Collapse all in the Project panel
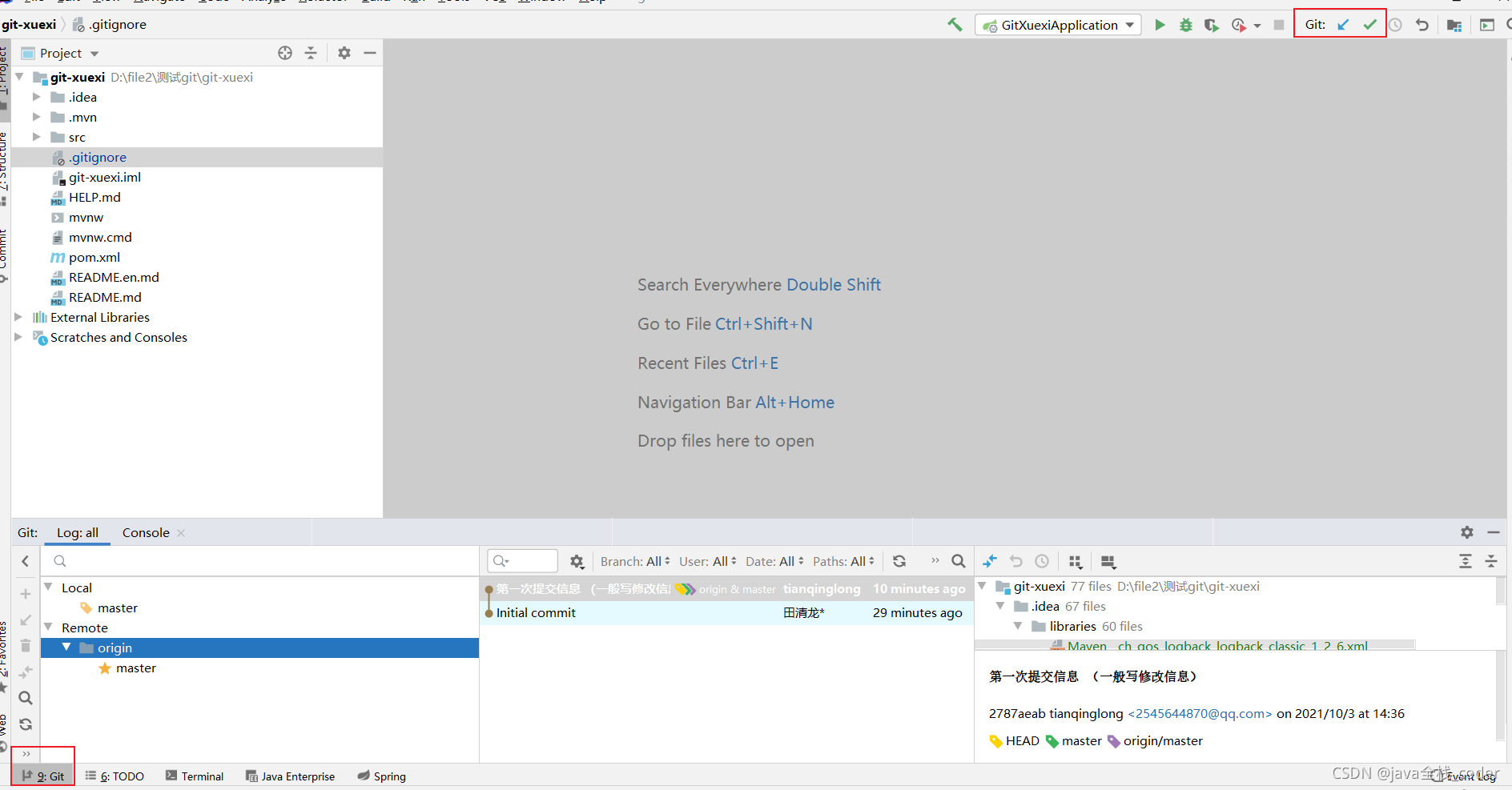This screenshot has width=1512, height=790. (x=311, y=53)
